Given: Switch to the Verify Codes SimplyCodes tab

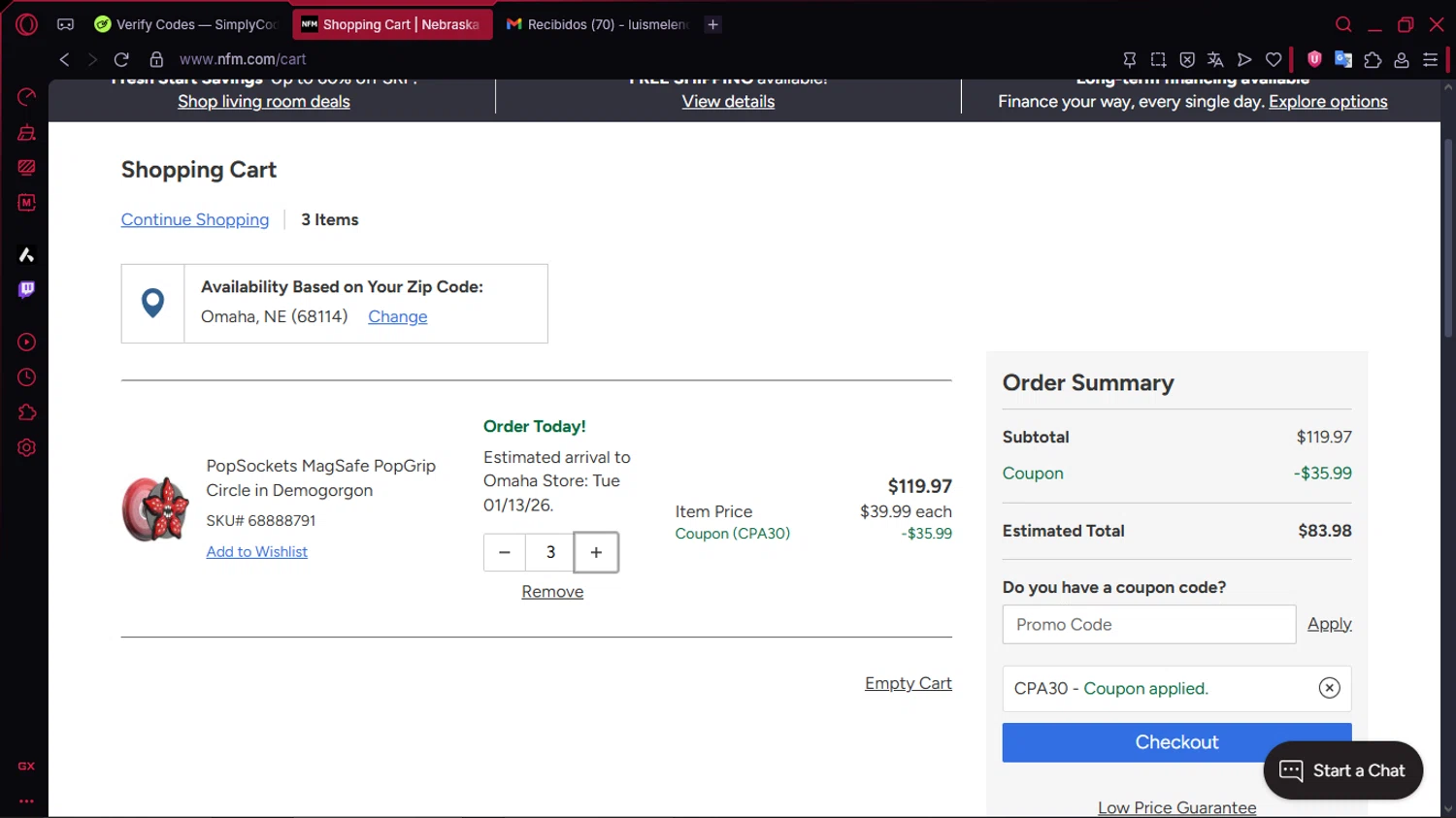Looking at the screenshot, I should [186, 24].
